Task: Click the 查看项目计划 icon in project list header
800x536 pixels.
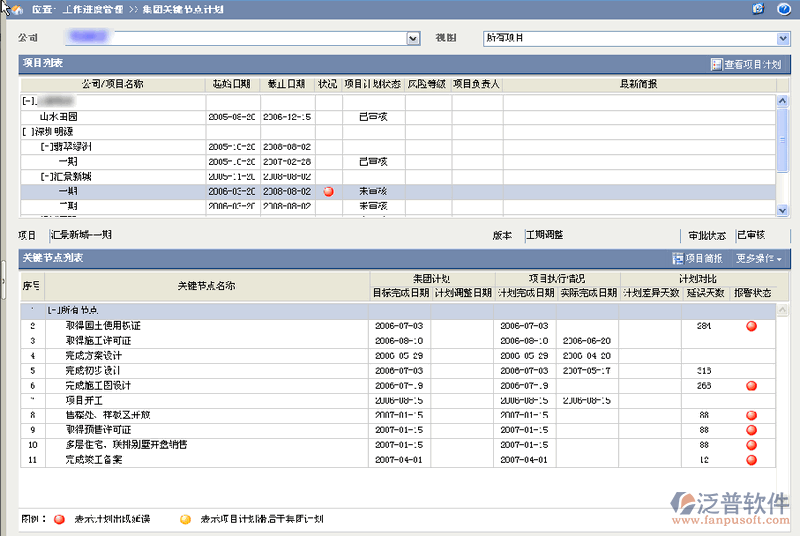Action: pos(716,64)
